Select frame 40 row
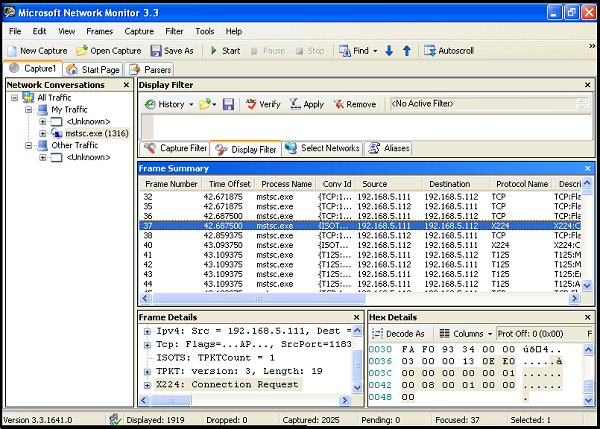Viewport: 600px width, 429px height. (x=360, y=245)
